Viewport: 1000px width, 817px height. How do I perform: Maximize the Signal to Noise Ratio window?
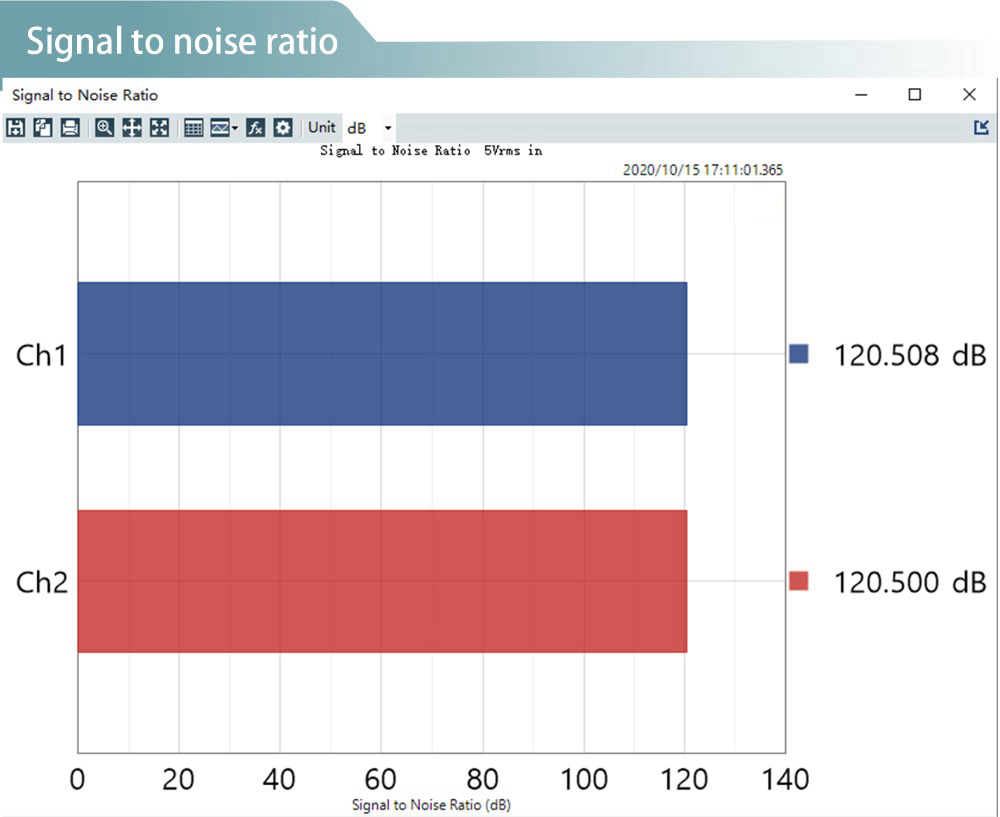point(914,95)
